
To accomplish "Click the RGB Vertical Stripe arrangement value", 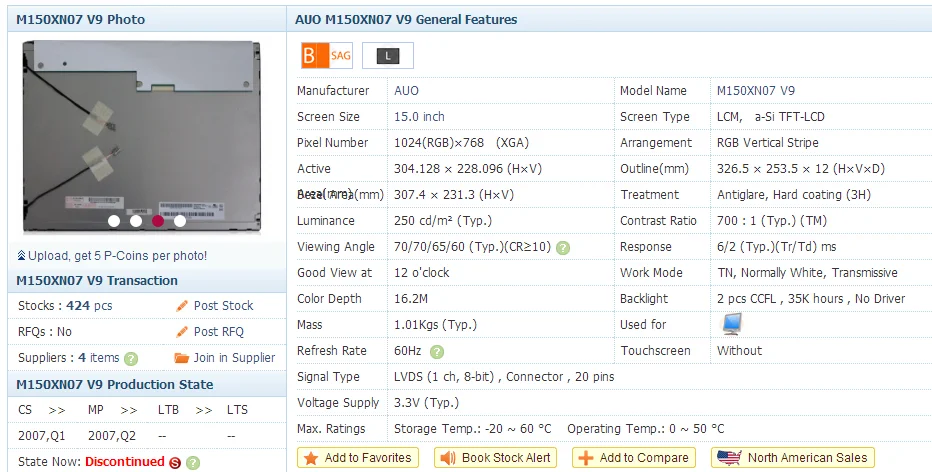I will [x=767, y=143].
